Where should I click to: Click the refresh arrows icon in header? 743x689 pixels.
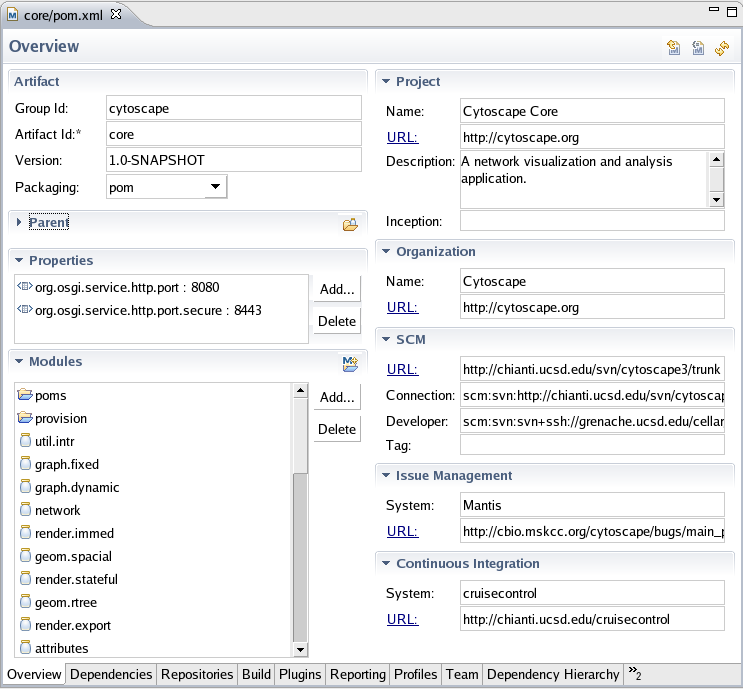pyautogui.click(x=721, y=48)
